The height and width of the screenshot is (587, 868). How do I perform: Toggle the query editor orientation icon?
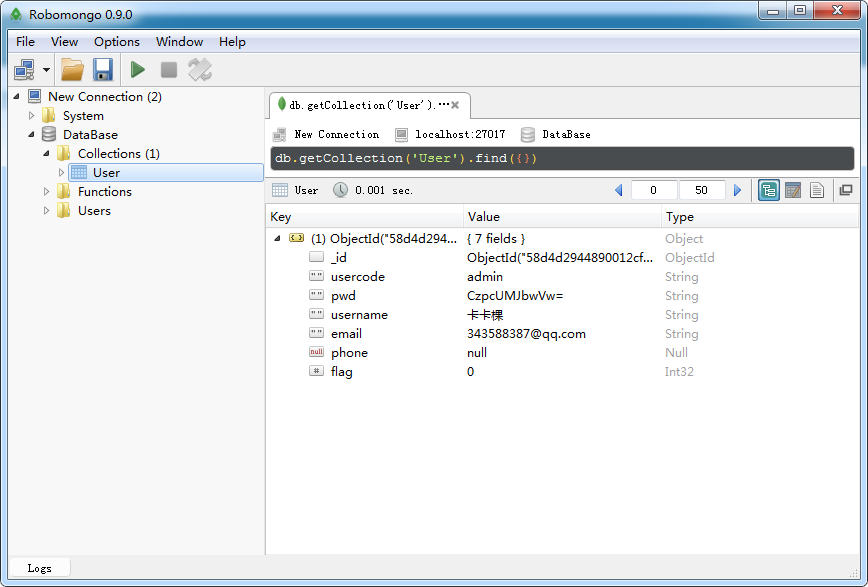200,70
